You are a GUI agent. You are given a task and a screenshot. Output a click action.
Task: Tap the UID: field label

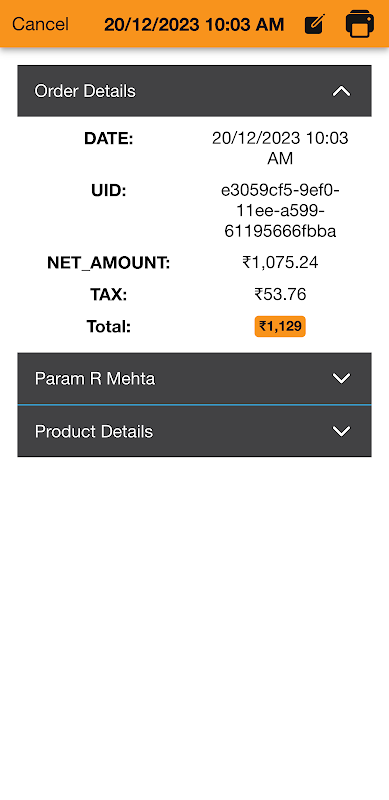click(109, 191)
